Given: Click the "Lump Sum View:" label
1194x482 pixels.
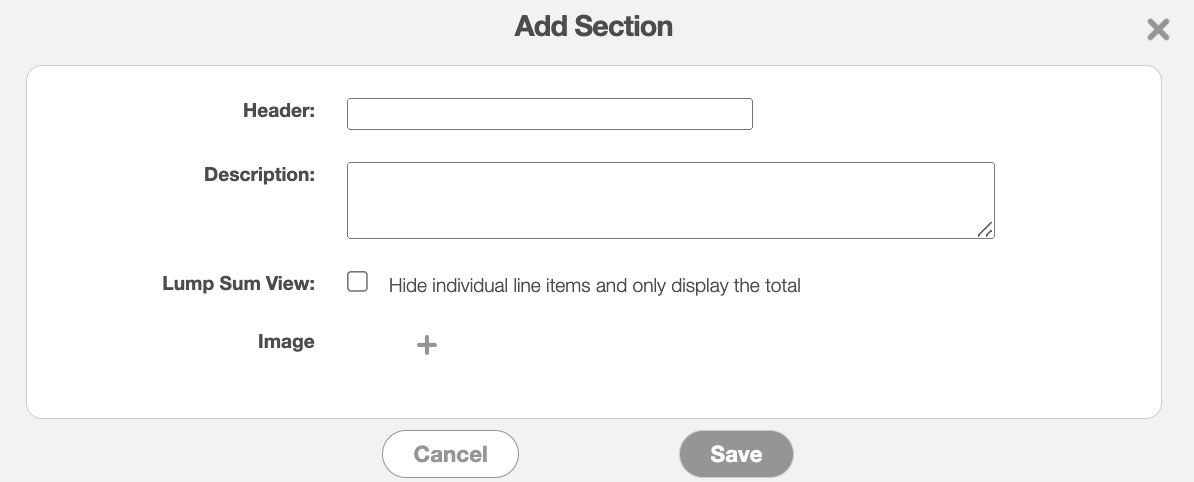Looking at the screenshot, I should 238,284.
